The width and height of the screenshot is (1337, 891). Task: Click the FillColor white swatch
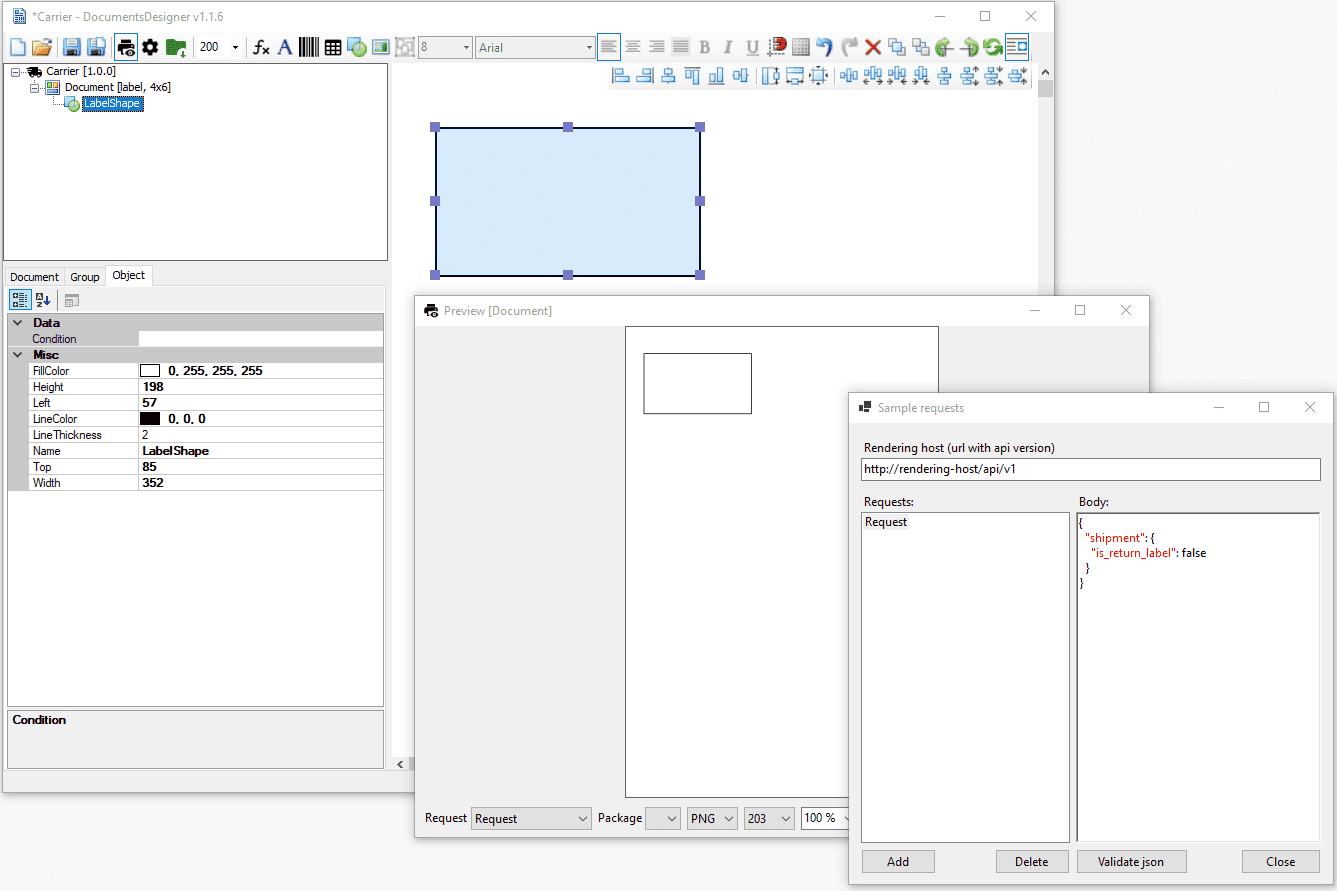[150, 371]
